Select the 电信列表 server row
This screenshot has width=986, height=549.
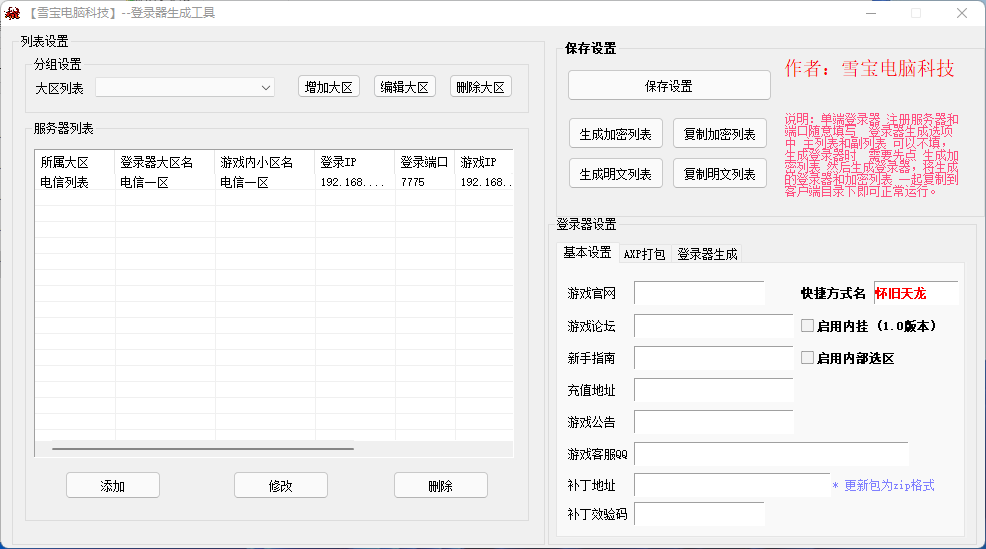point(65,183)
